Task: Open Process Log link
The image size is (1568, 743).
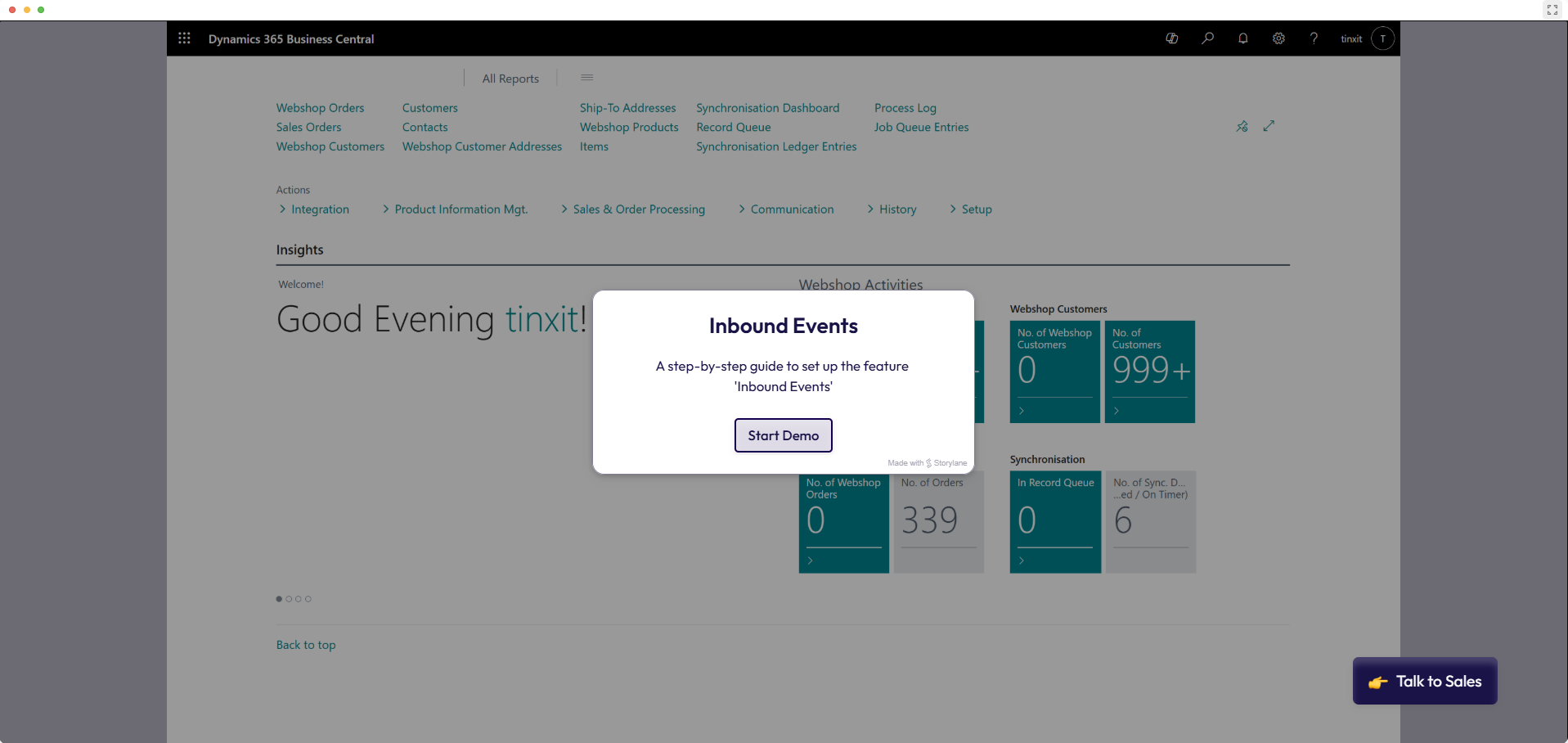Action: 905,108
